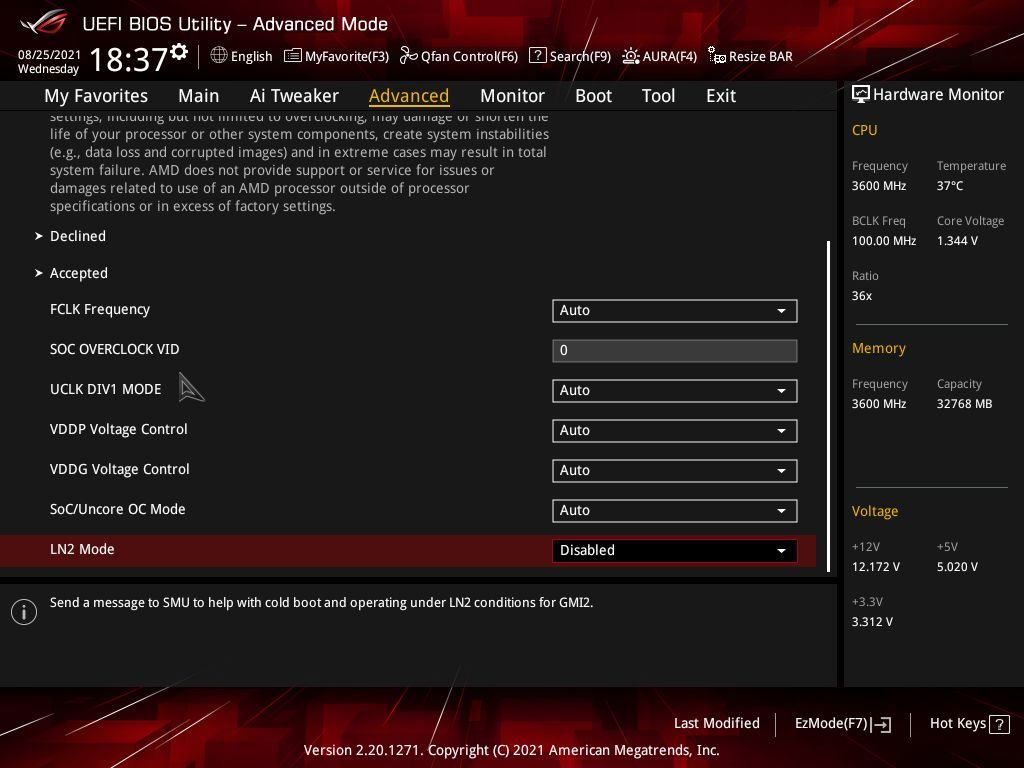
Task: Click the ROG logo icon
Action: (44, 24)
